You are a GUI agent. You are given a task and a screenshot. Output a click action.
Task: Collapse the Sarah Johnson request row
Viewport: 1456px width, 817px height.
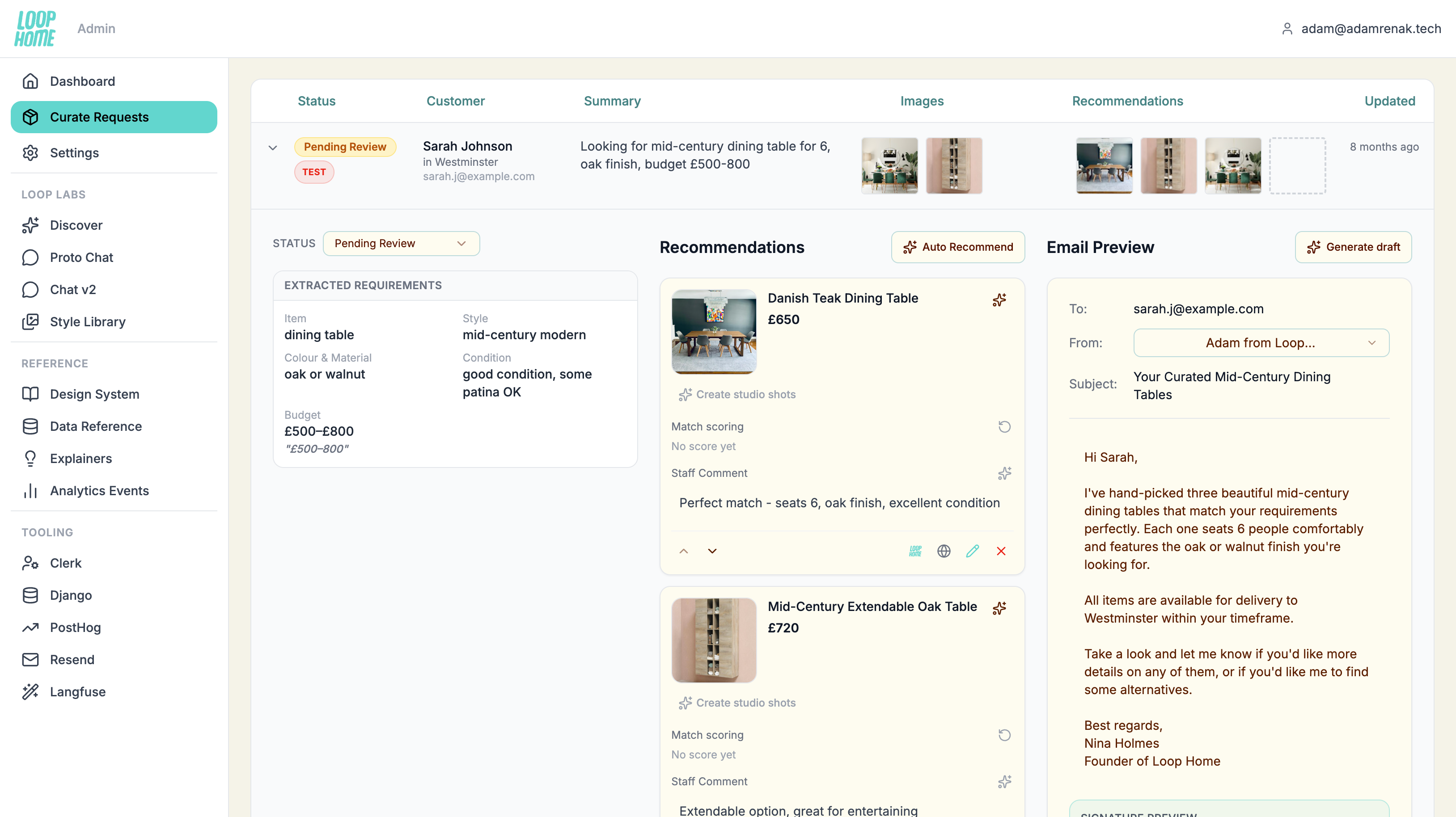coord(272,147)
